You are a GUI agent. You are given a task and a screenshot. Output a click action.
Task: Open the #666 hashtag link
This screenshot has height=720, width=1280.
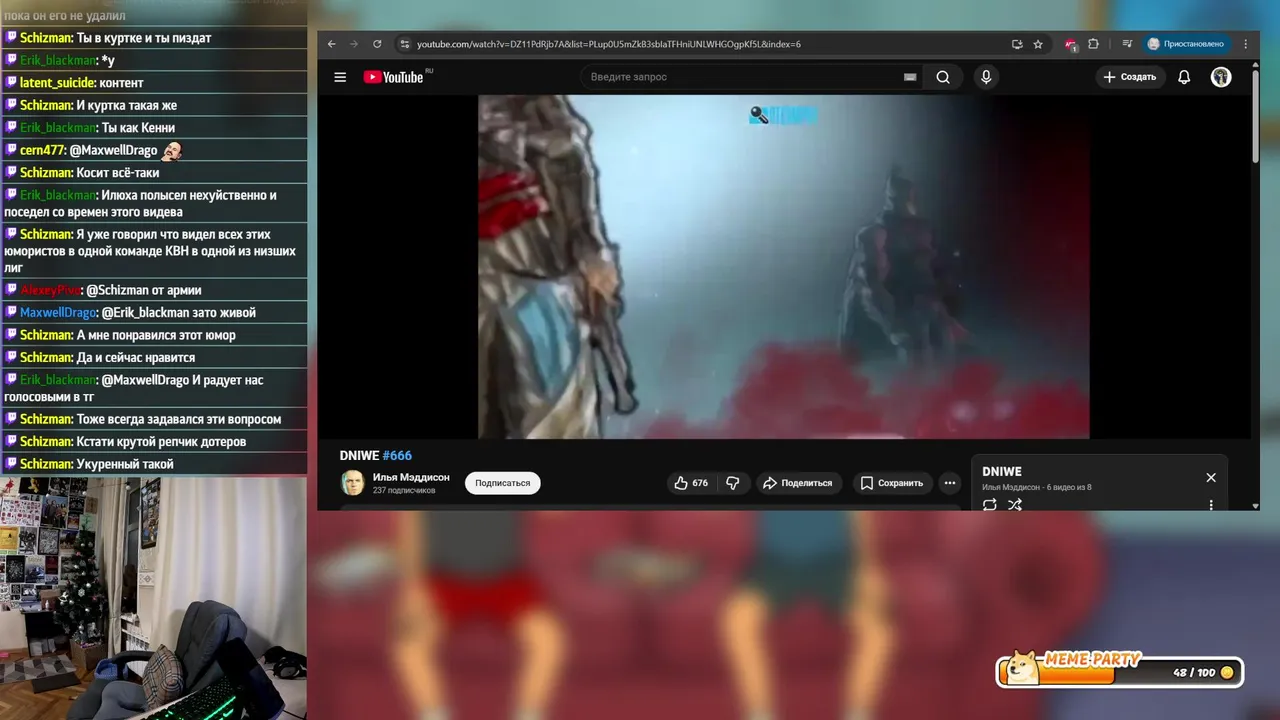[397, 456]
